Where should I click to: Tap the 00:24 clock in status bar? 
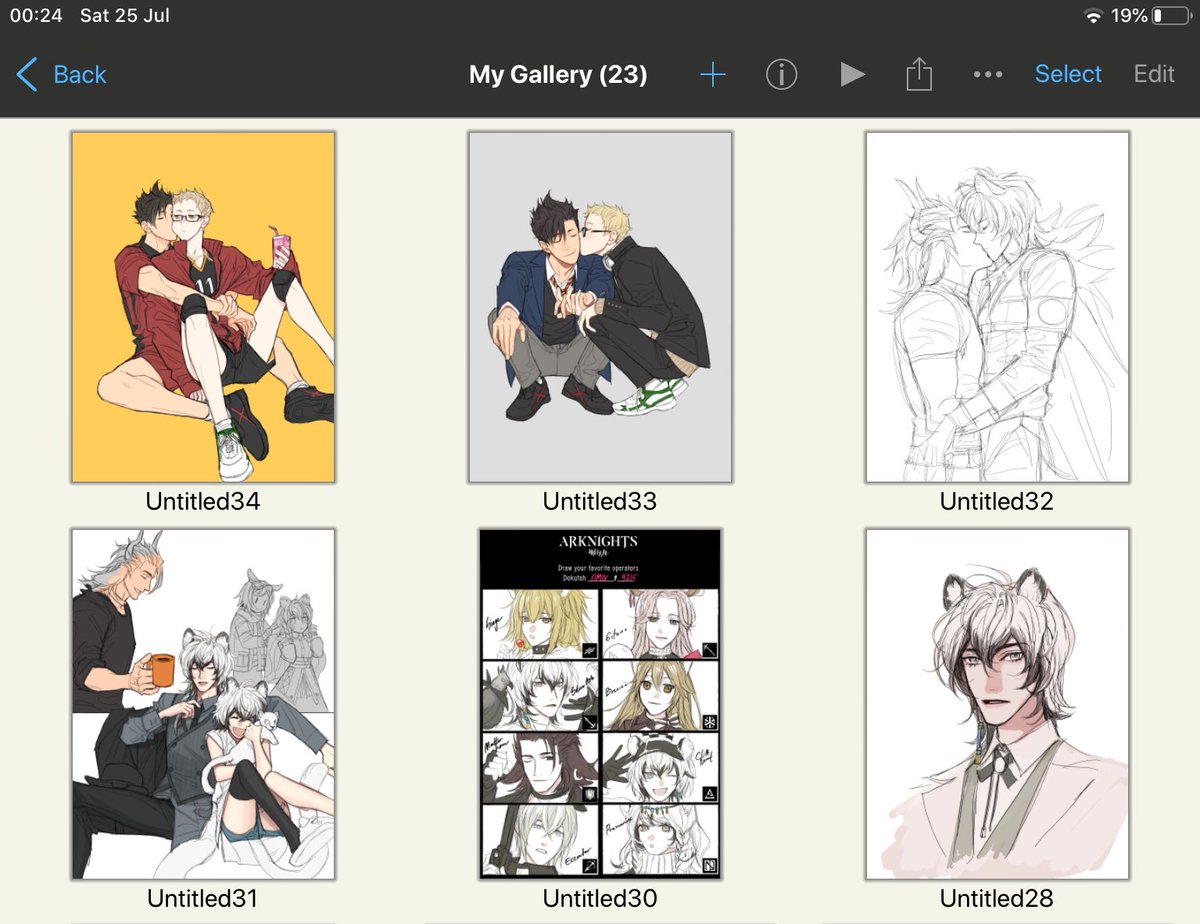click(x=35, y=16)
